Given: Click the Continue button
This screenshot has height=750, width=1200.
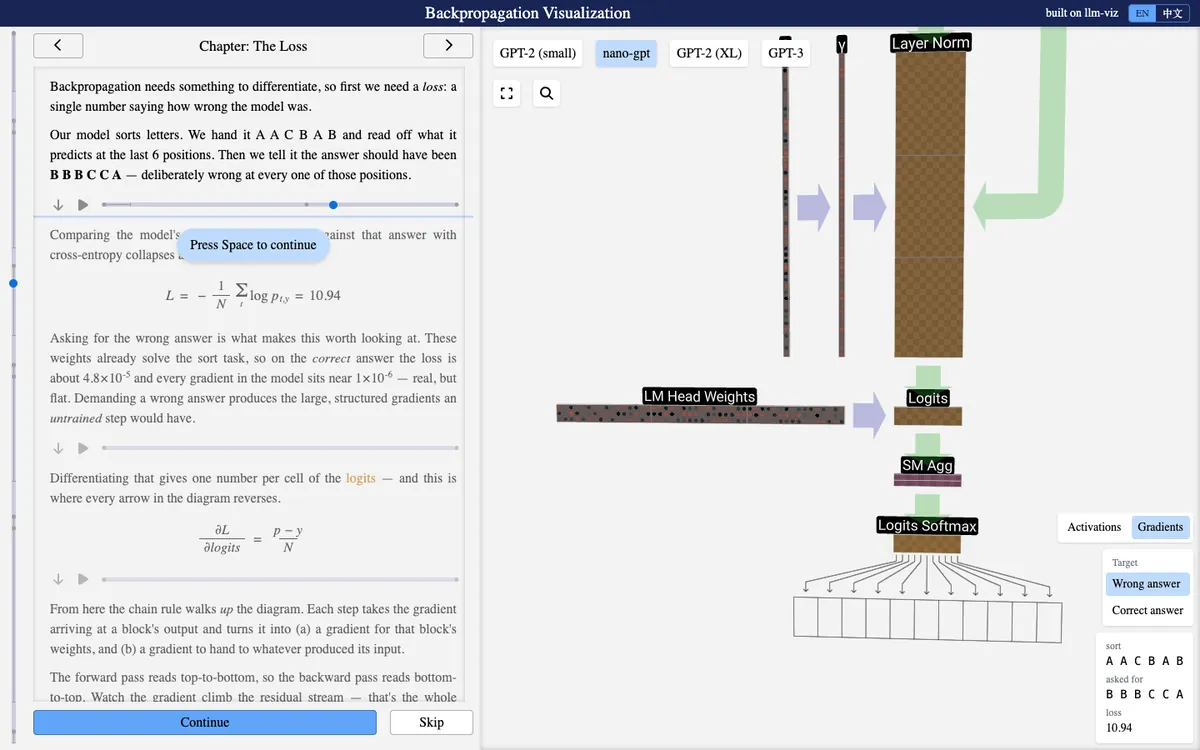Looking at the screenshot, I should (x=205, y=722).
